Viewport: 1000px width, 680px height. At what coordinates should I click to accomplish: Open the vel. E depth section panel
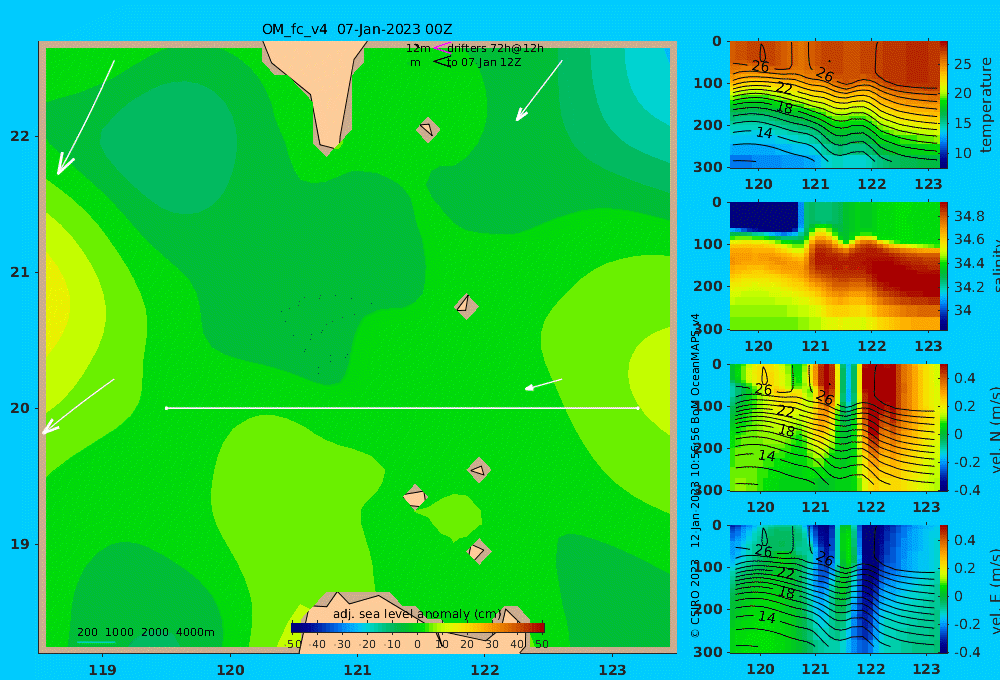click(835, 589)
